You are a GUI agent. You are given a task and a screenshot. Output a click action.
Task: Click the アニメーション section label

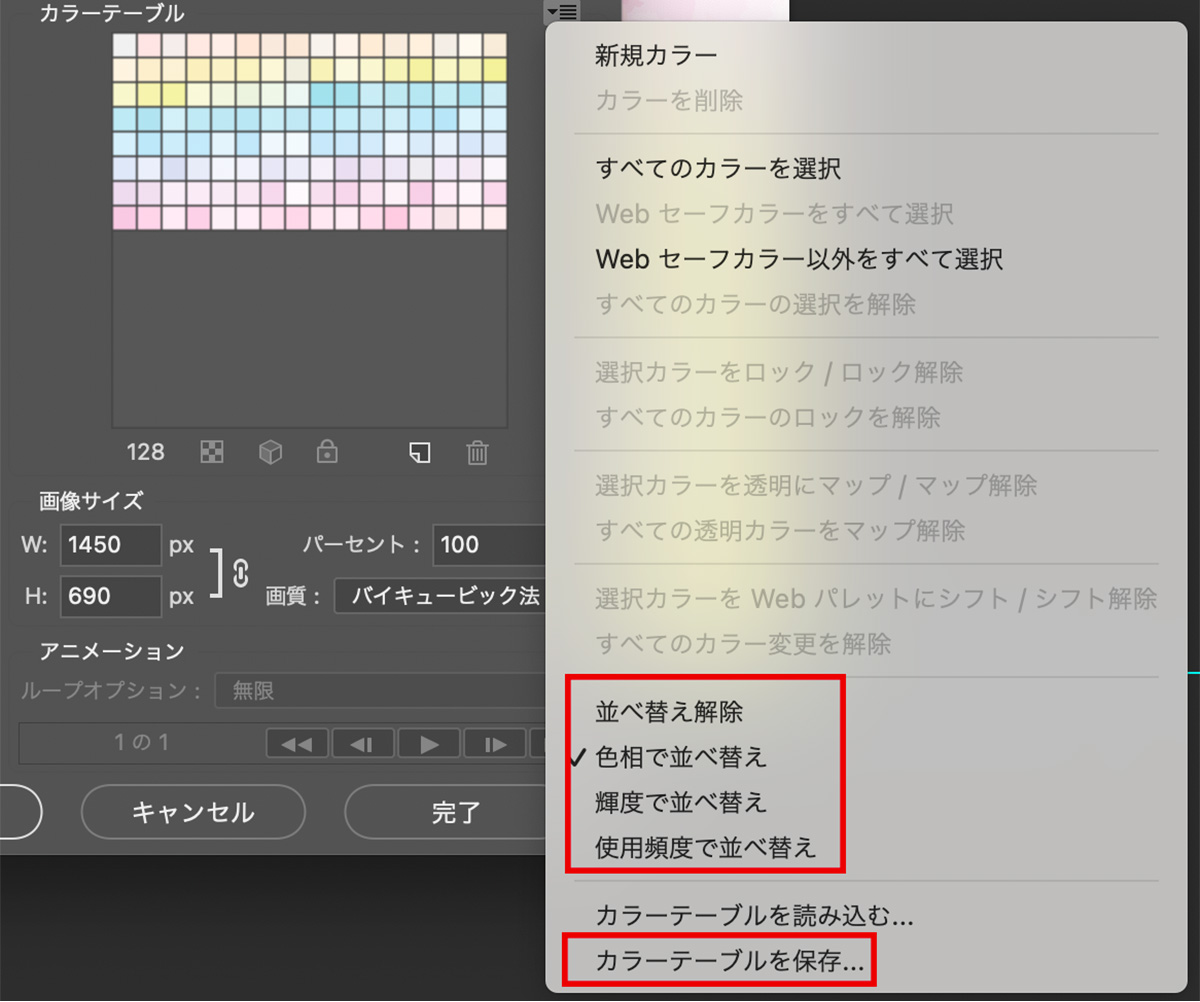coord(112,651)
